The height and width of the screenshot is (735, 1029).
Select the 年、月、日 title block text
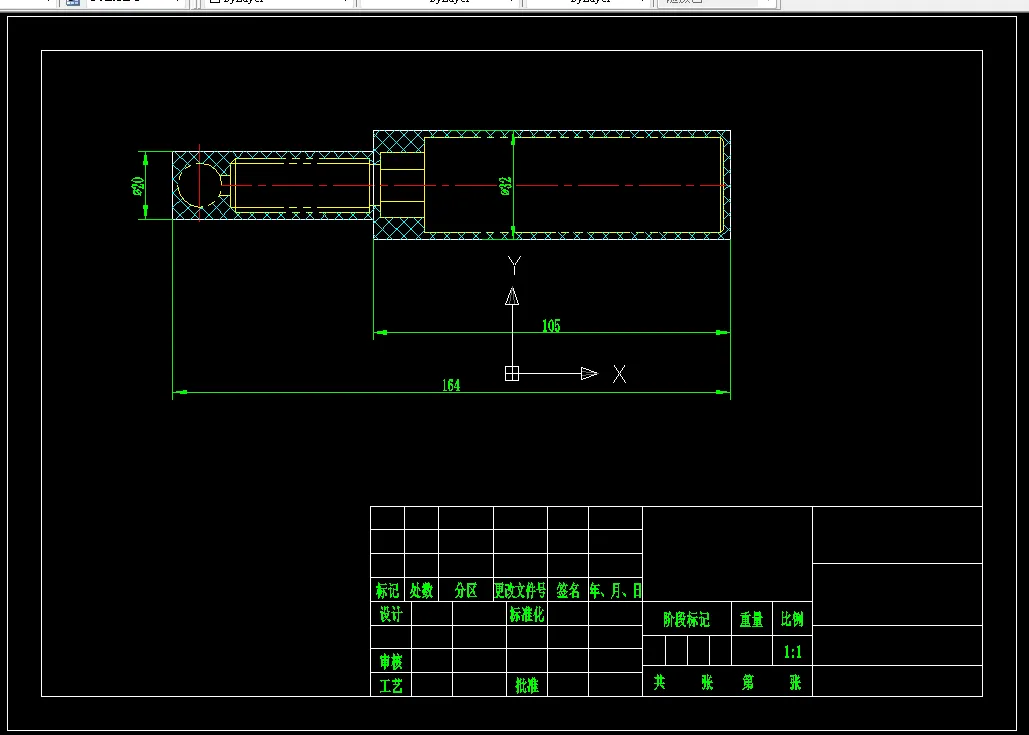[x=616, y=591]
